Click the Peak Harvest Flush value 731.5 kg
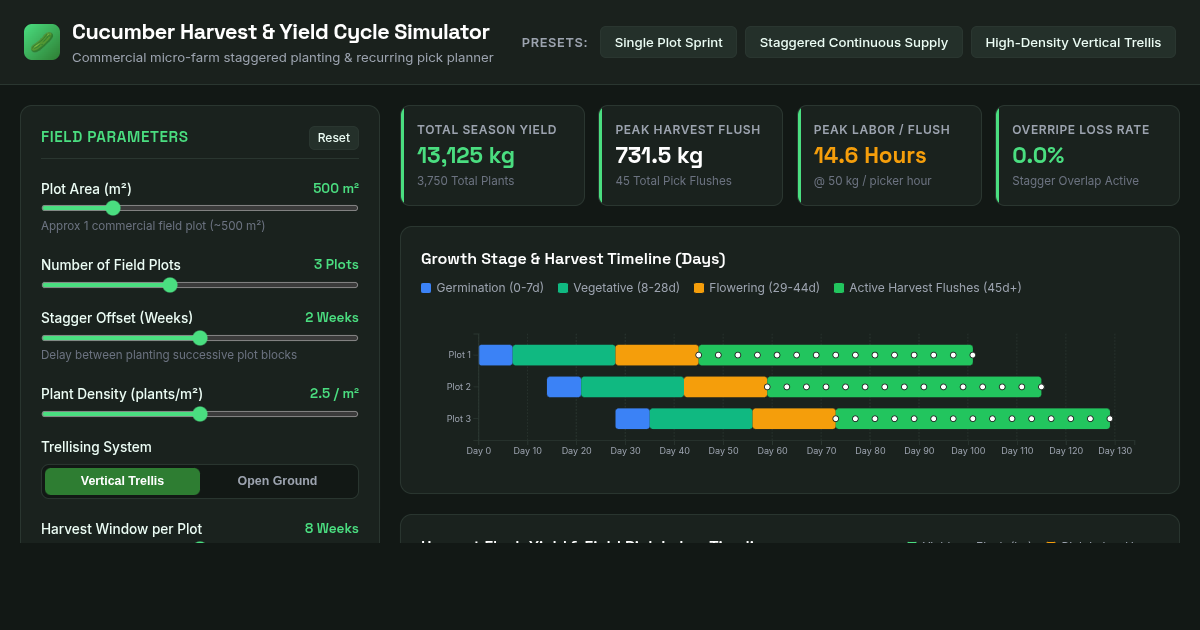The height and width of the screenshot is (630, 1200). pyautogui.click(x=659, y=156)
